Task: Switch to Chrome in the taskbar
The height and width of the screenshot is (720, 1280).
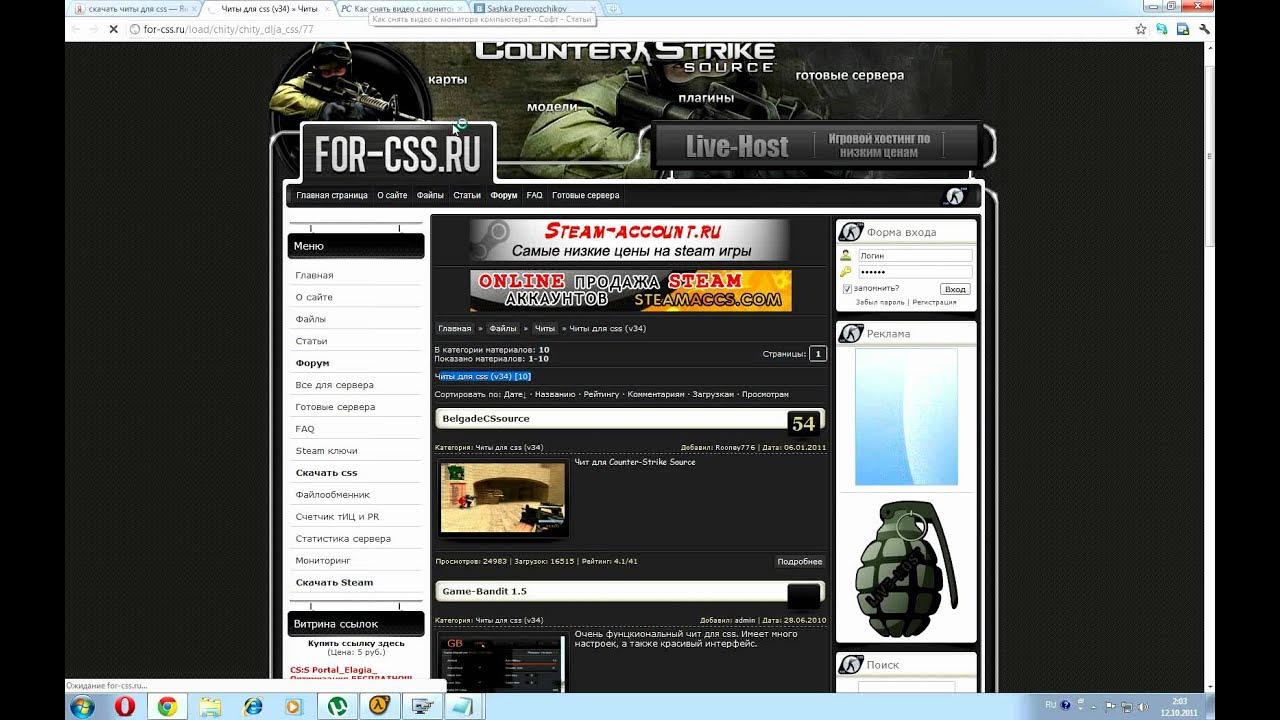Action: coord(167,706)
